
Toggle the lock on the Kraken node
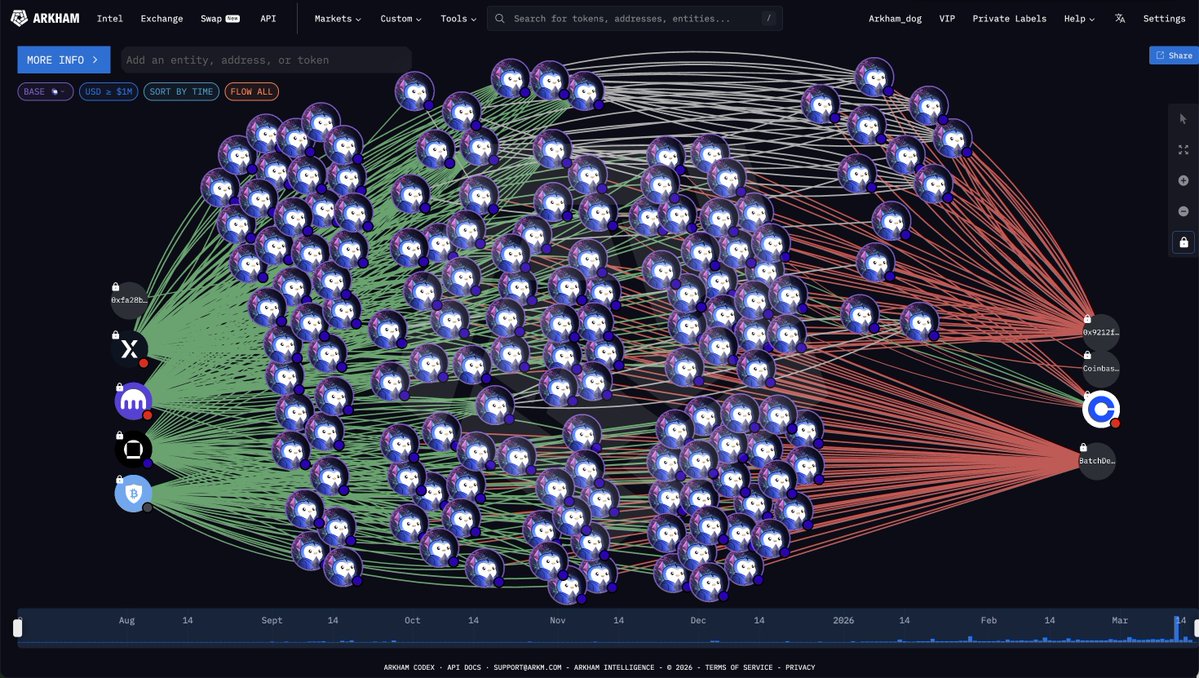pyautogui.click(x=119, y=387)
